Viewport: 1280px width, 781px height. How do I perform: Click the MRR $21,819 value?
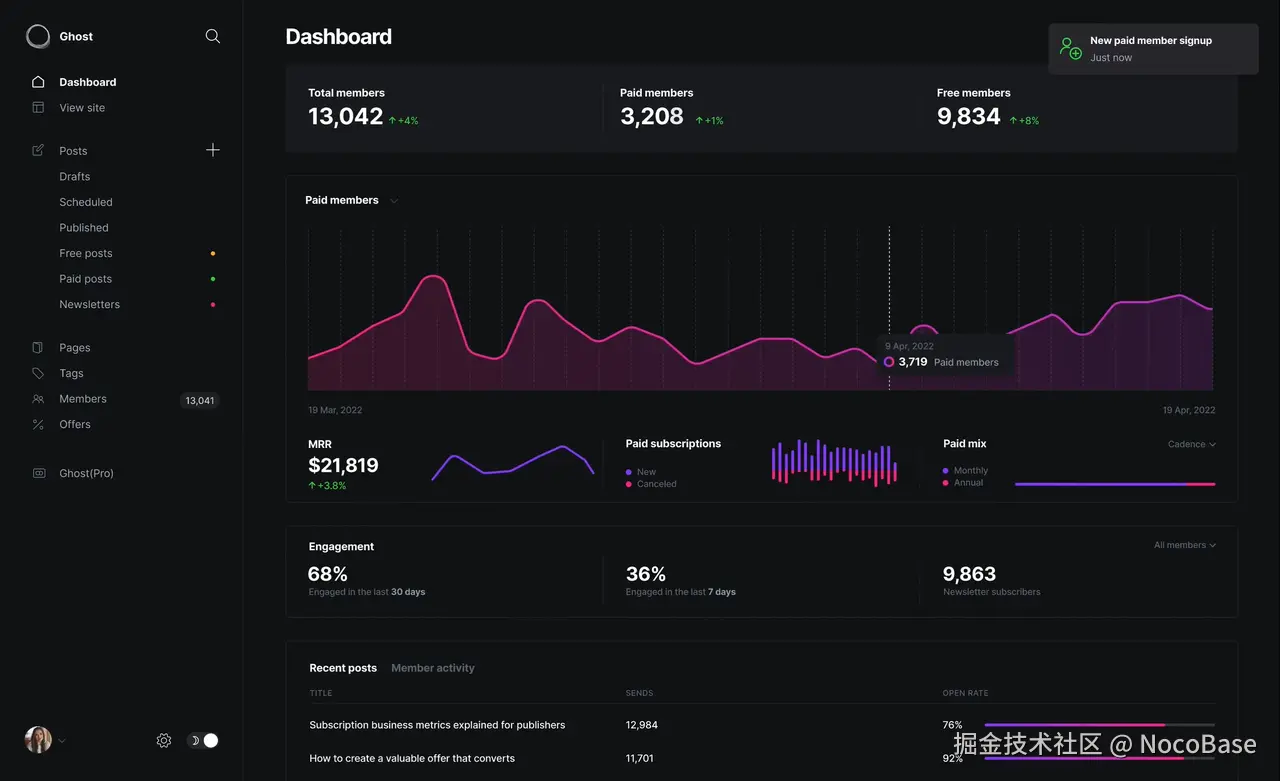coord(343,465)
